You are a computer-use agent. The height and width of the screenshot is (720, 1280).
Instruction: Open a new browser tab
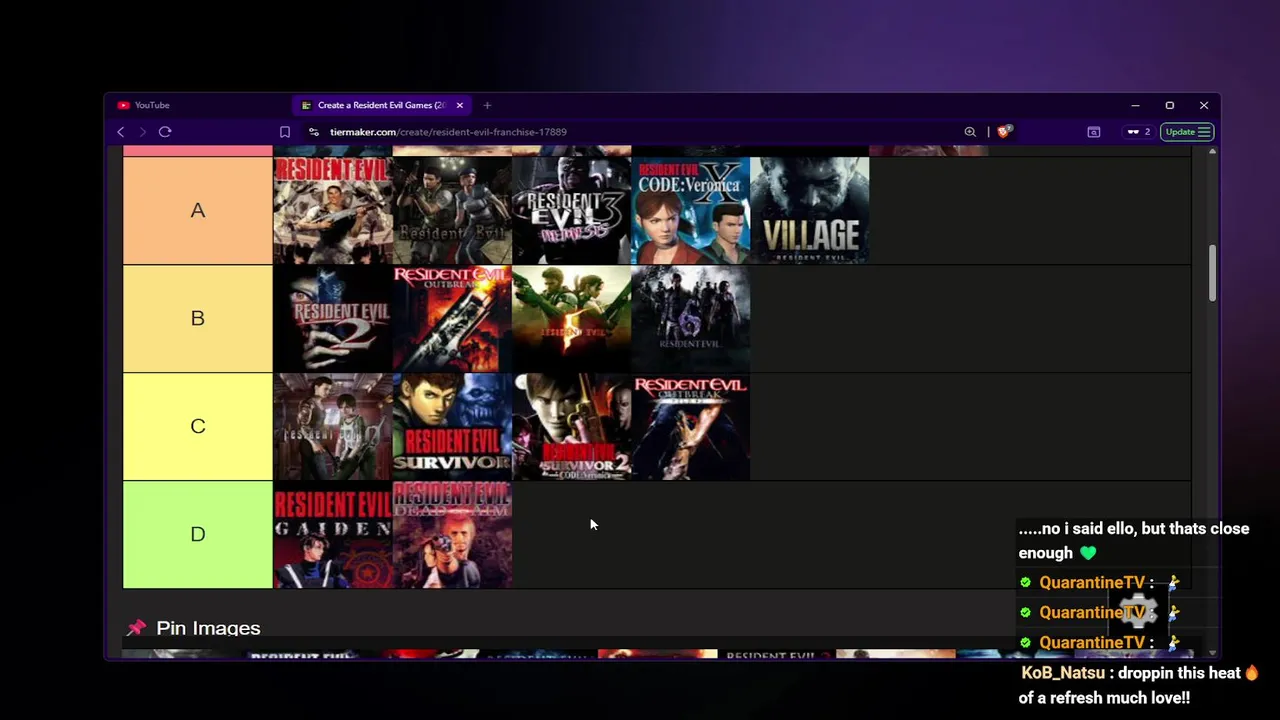click(487, 105)
